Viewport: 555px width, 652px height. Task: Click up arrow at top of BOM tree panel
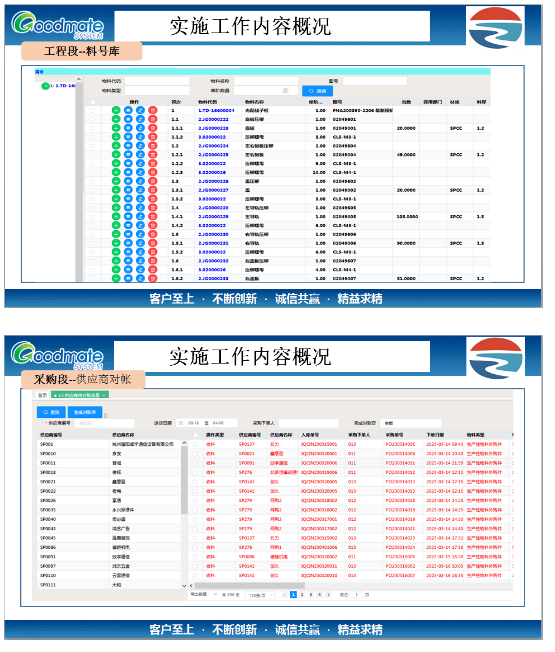click(79, 79)
